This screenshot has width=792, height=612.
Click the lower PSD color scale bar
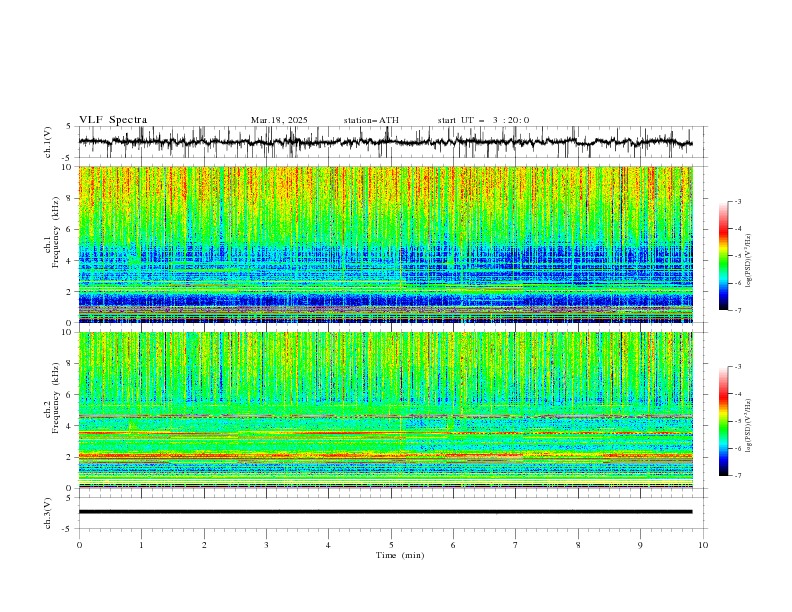(723, 421)
